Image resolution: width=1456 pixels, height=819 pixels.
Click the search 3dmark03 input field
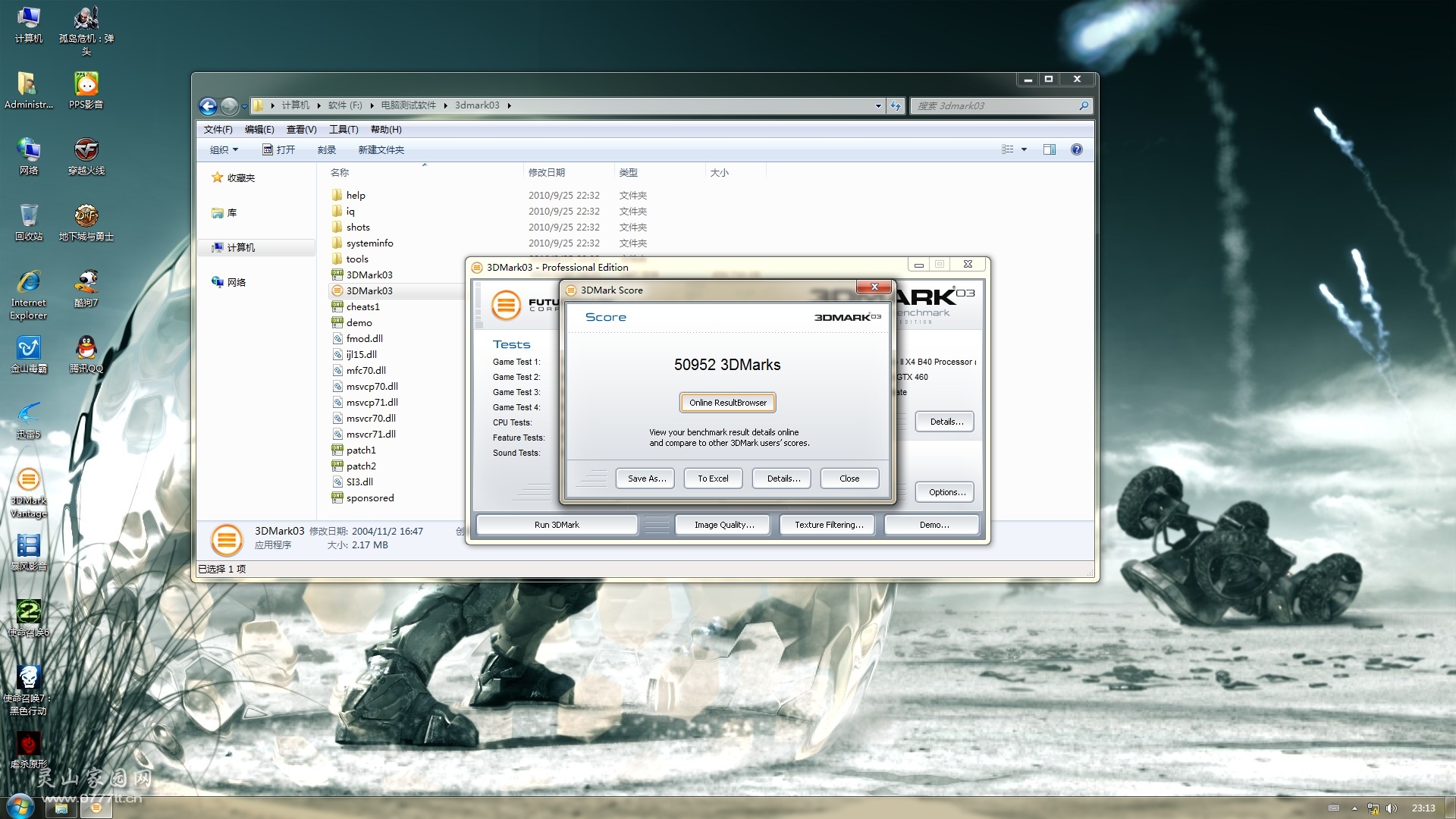tap(1001, 106)
